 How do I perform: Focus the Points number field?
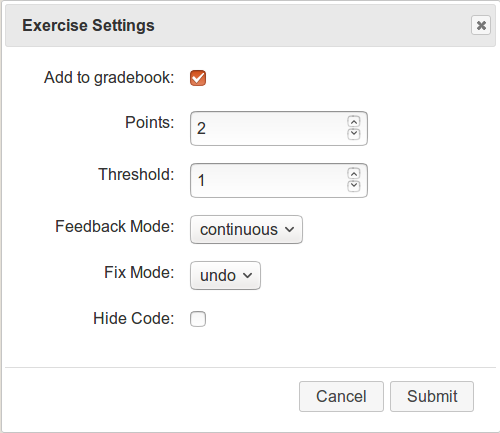(279, 128)
